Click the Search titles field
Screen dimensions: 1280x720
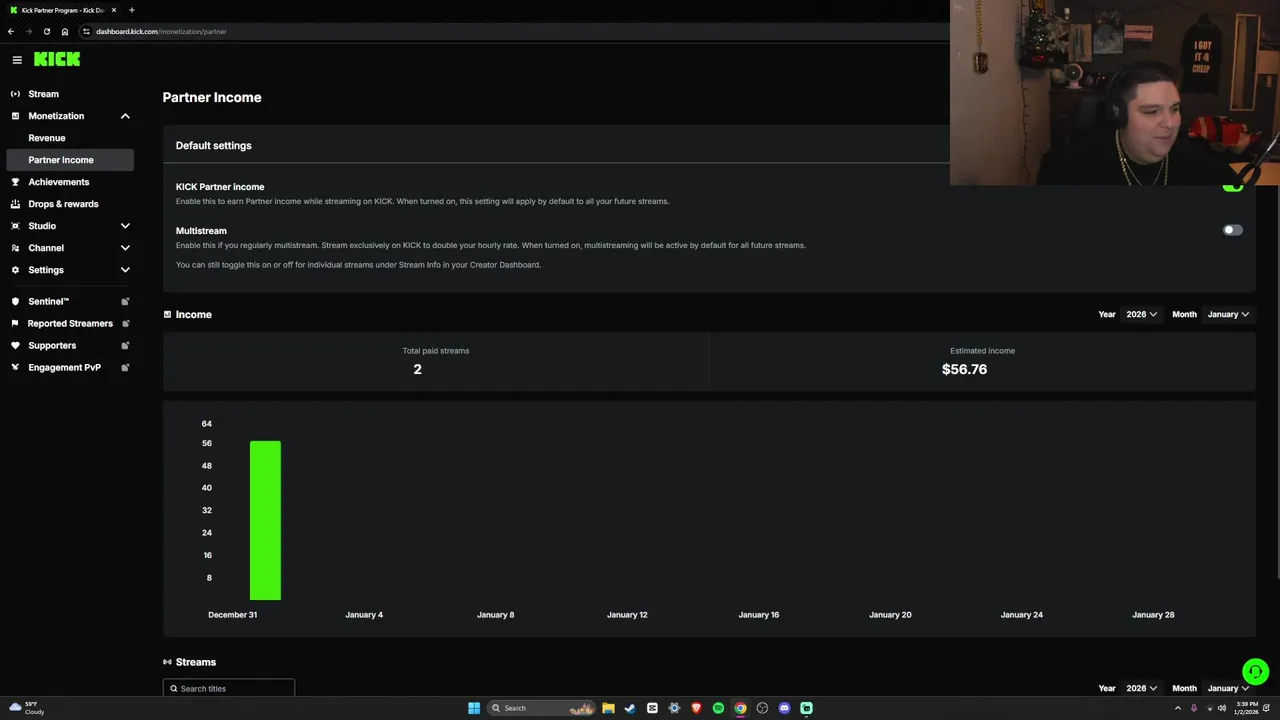[x=229, y=688]
